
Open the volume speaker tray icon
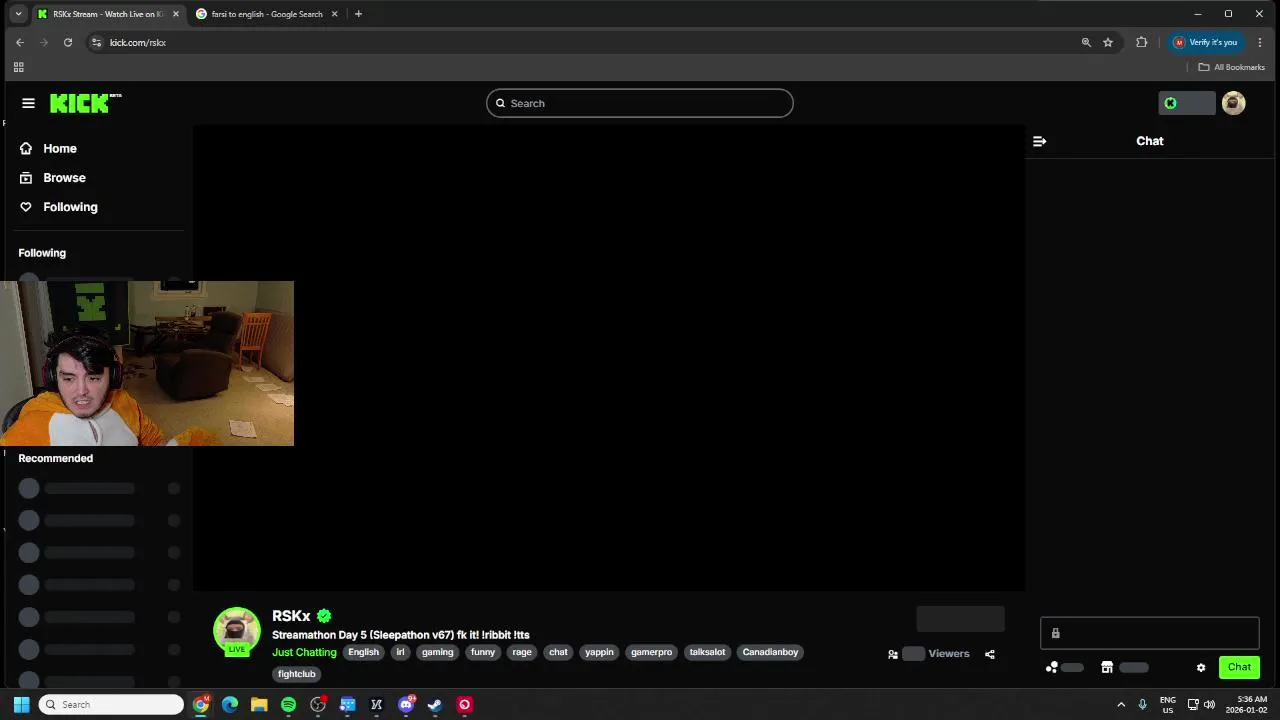coord(1209,705)
